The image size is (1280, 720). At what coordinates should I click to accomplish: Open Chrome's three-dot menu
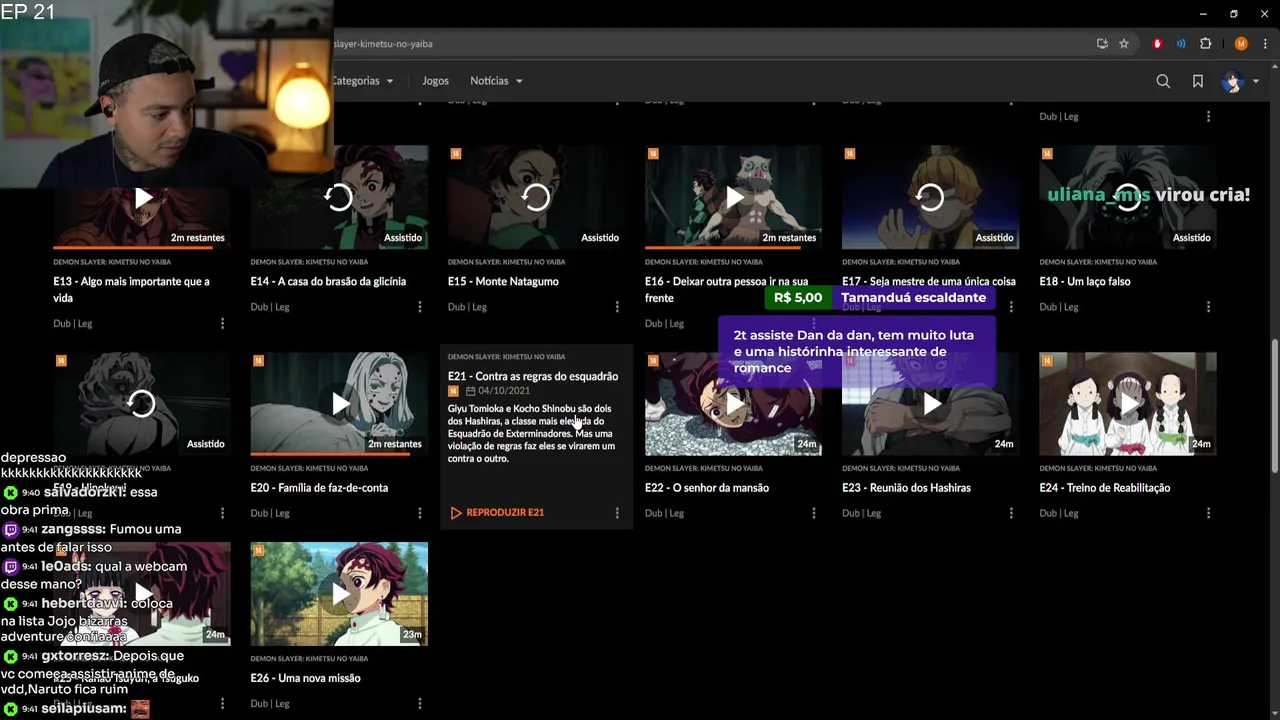pyautogui.click(x=1264, y=44)
